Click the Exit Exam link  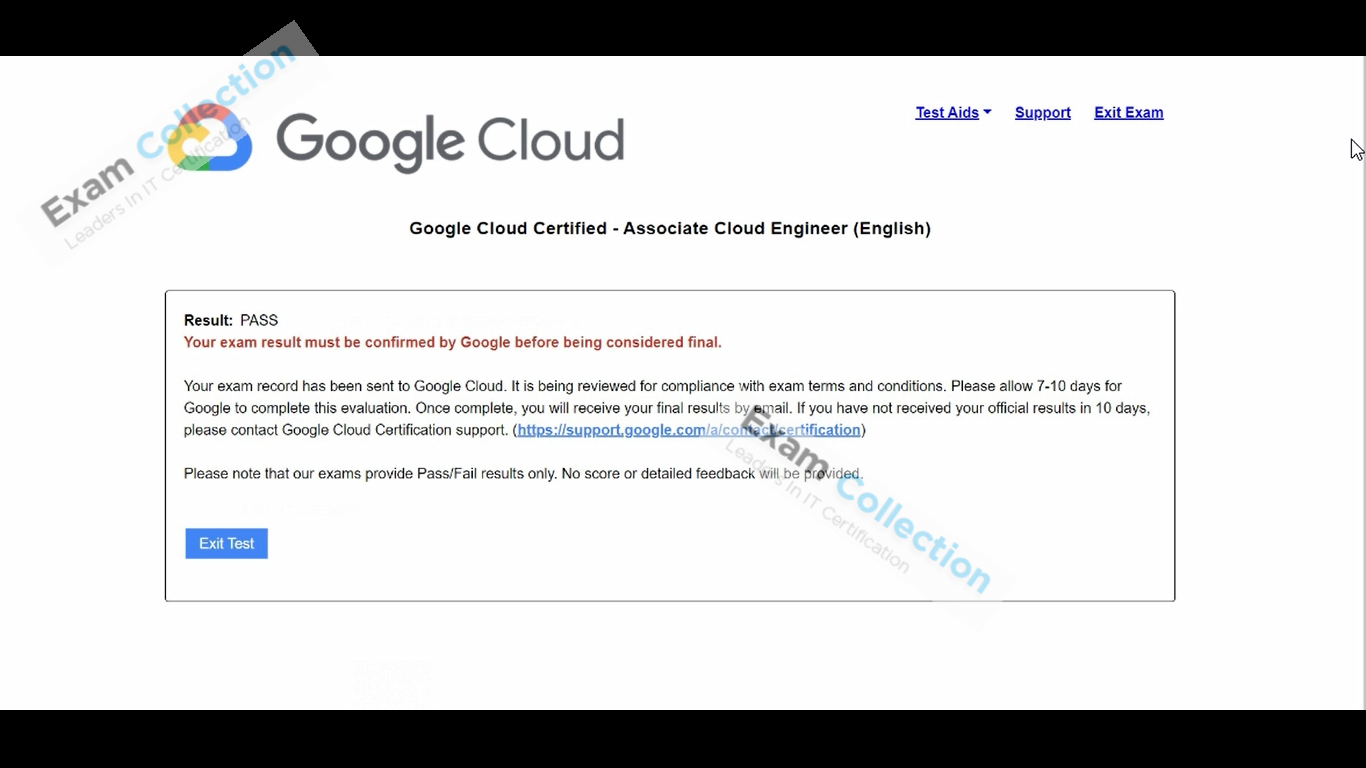click(1128, 113)
